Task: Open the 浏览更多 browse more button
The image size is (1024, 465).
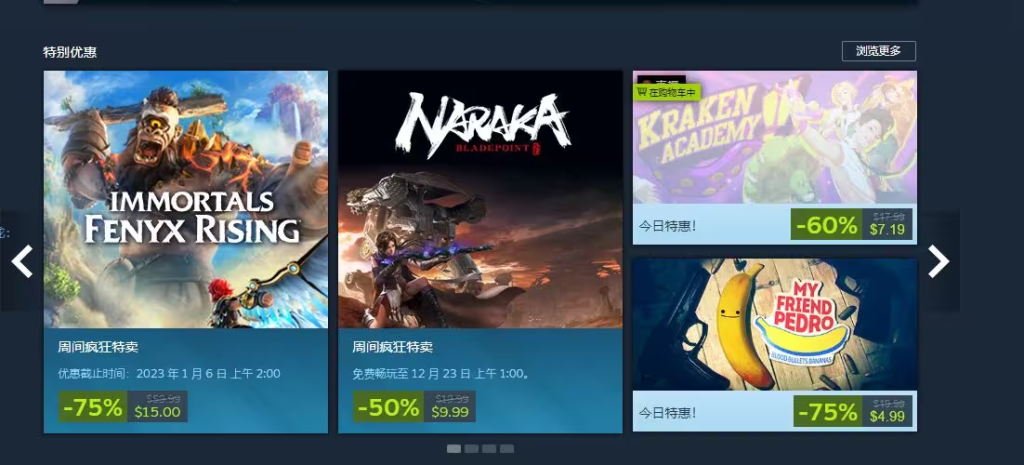Action: point(878,51)
